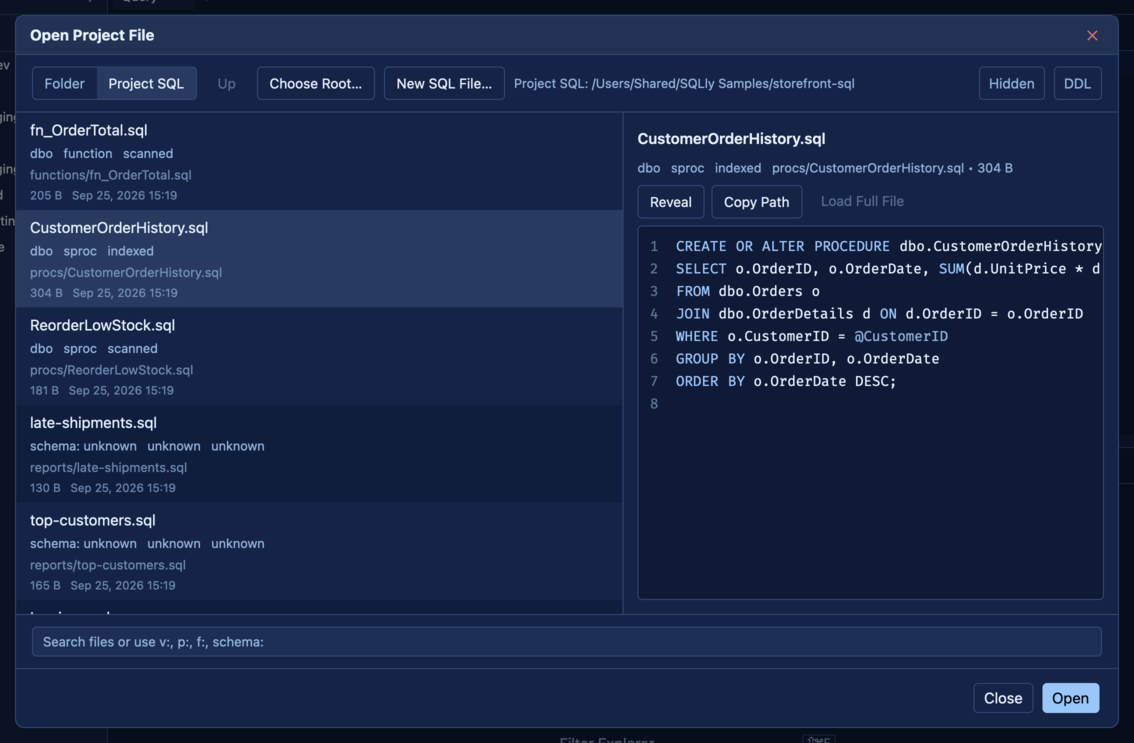Click Load Full File in preview

pyautogui.click(x=862, y=201)
